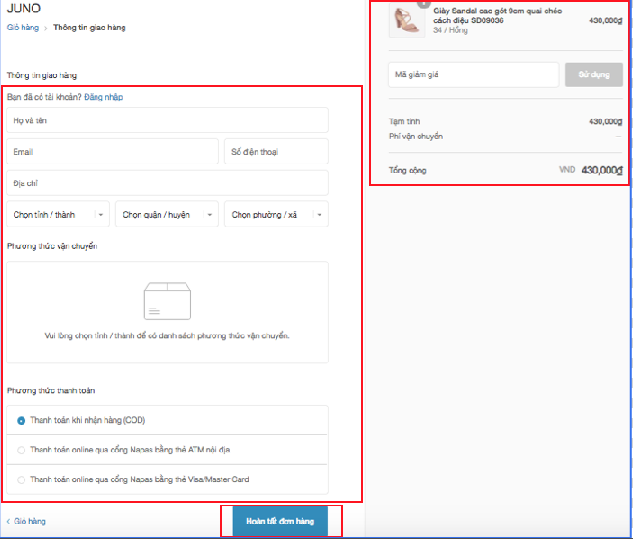The image size is (633, 539).
Task: Choose Napas ATM nội địa payment
Action: click(x=21, y=450)
